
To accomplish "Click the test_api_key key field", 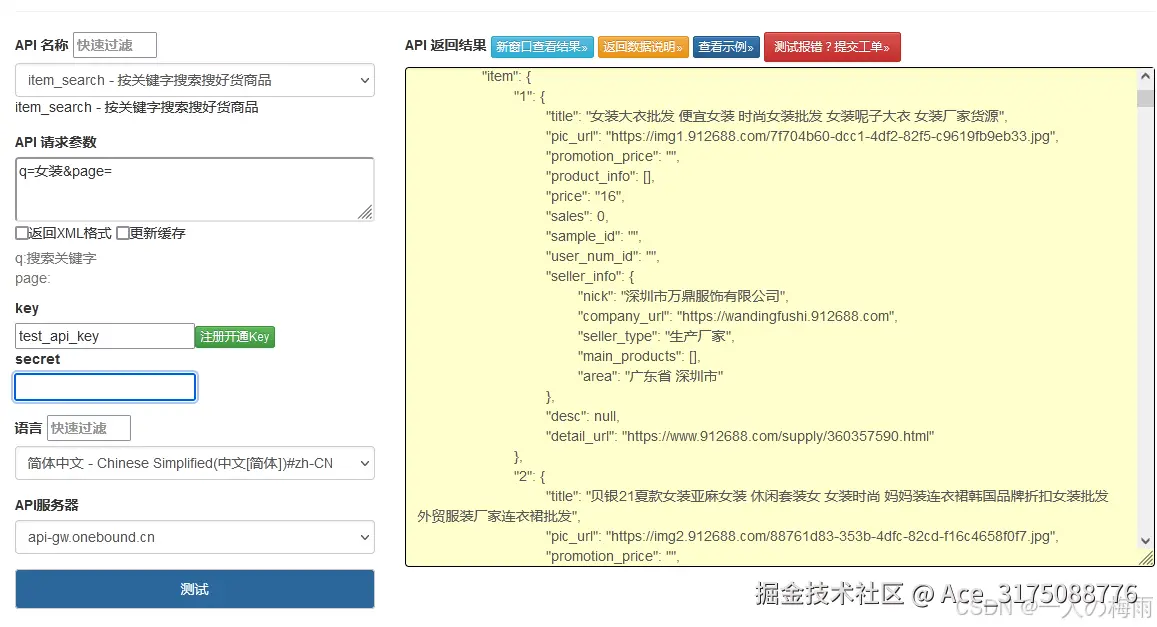I will pos(104,335).
